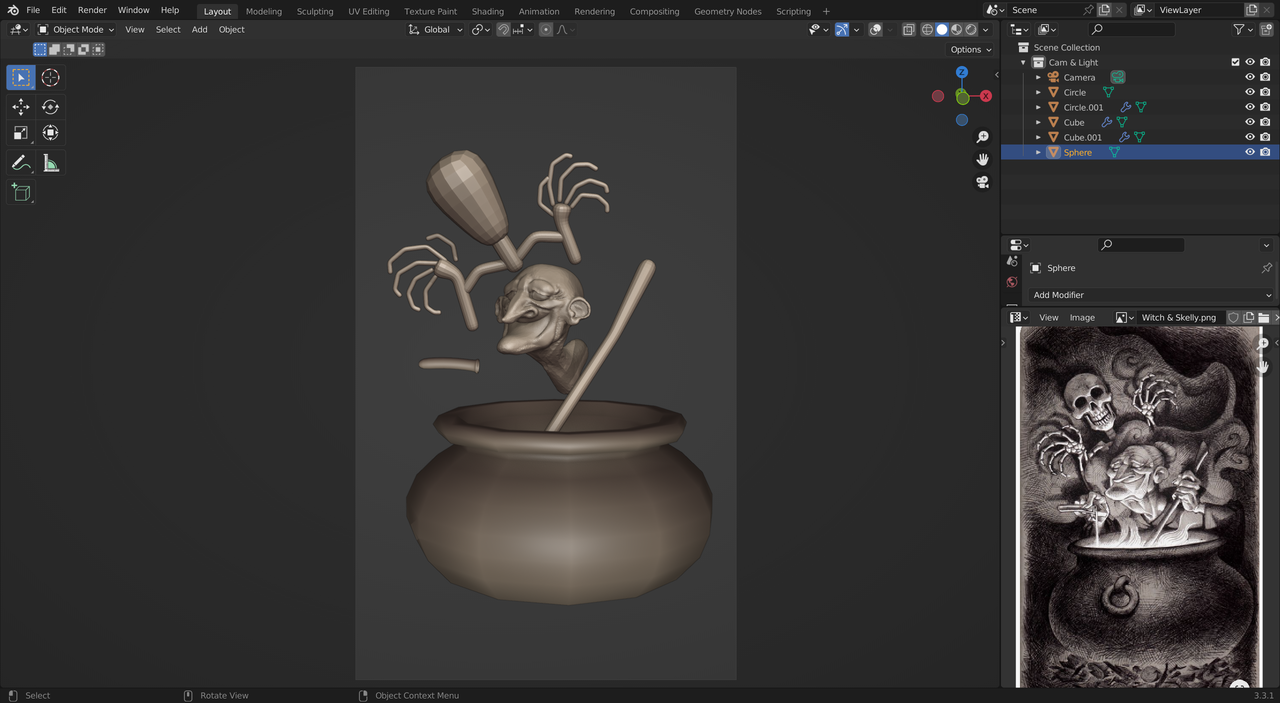Select the Scale tool in the toolbar

(20, 132)
